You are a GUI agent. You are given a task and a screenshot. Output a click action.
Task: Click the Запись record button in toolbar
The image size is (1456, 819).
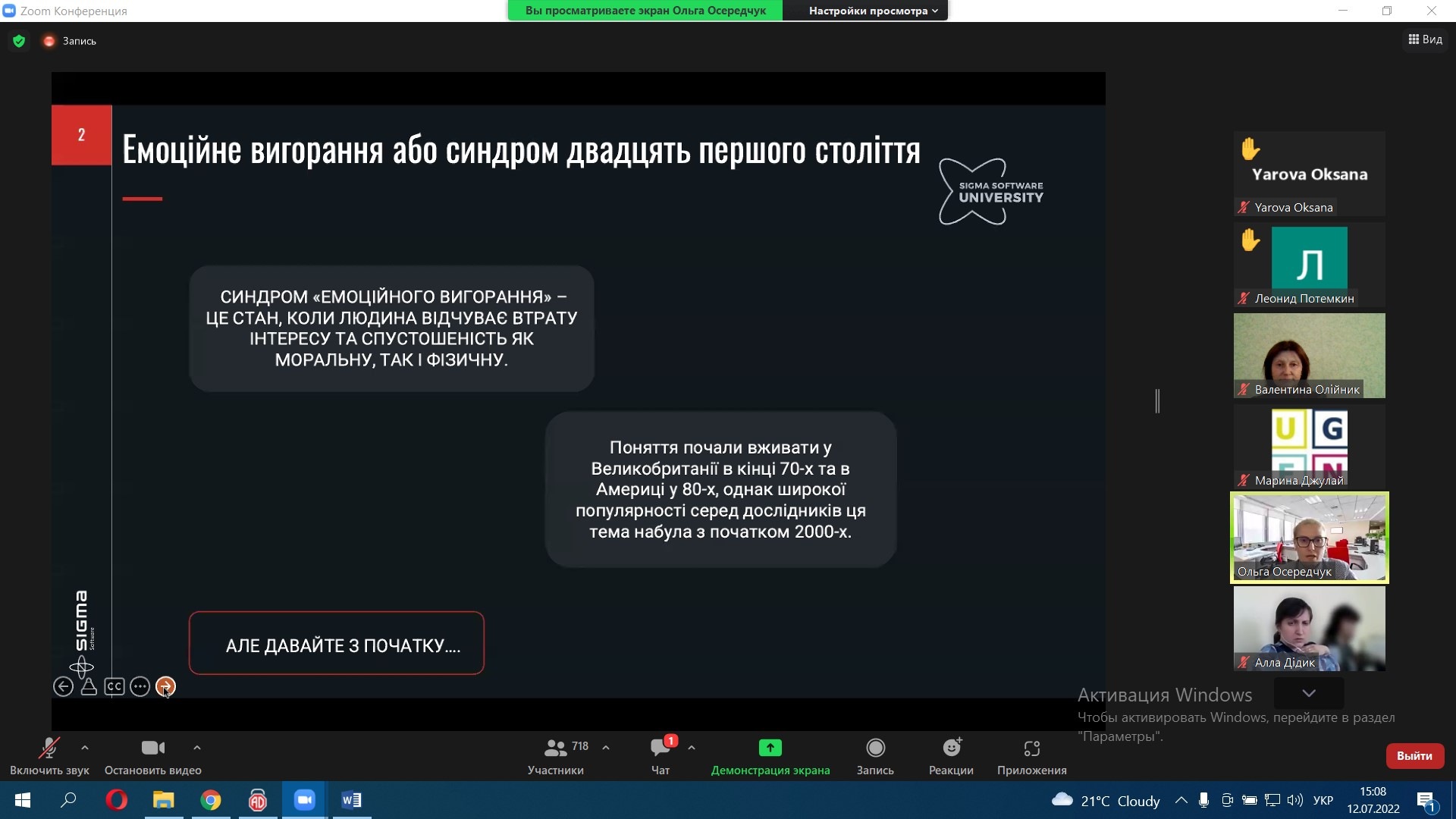(875, 748)
